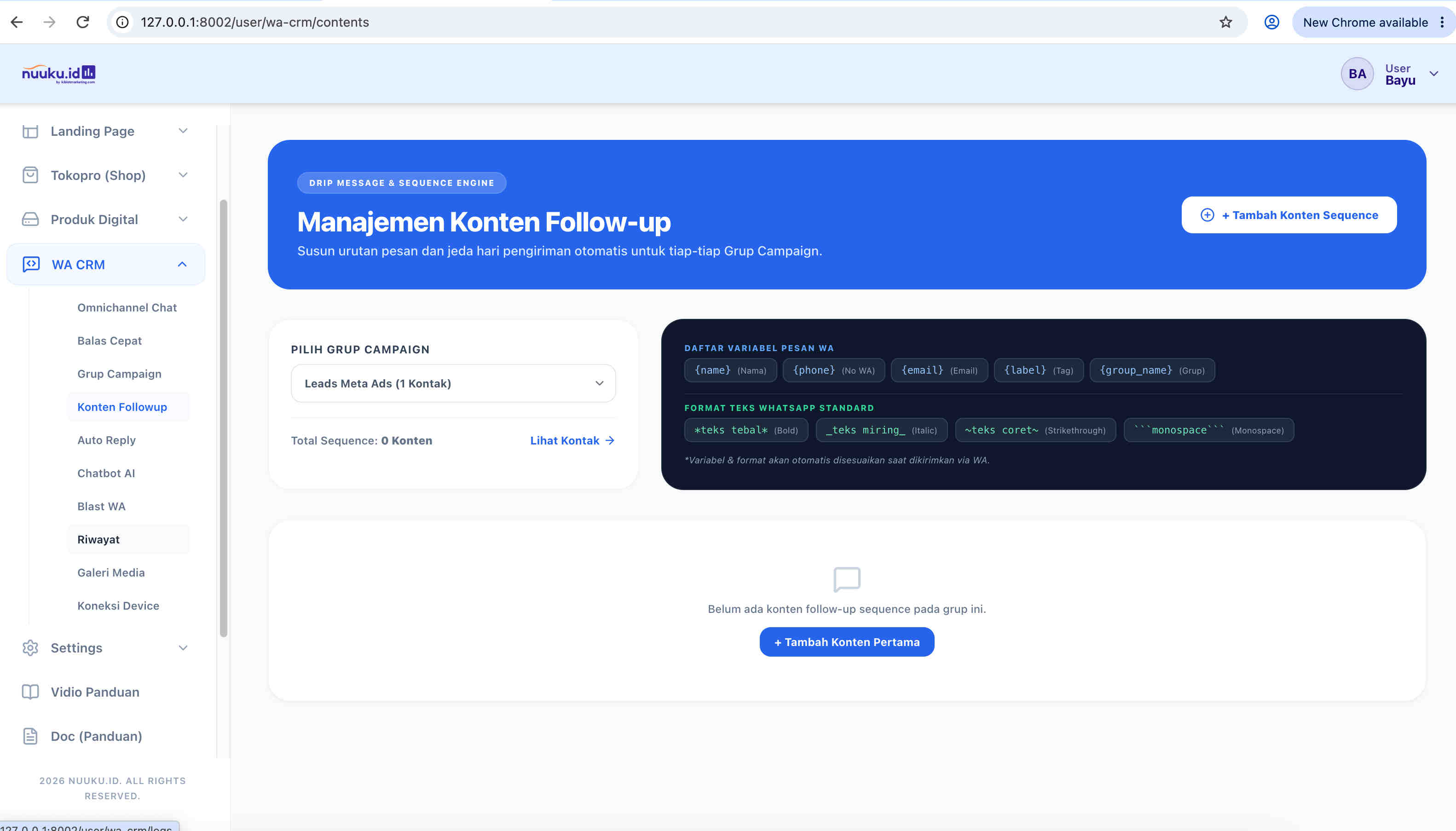Click the {label} variable chip

[x=1038, y=370]
